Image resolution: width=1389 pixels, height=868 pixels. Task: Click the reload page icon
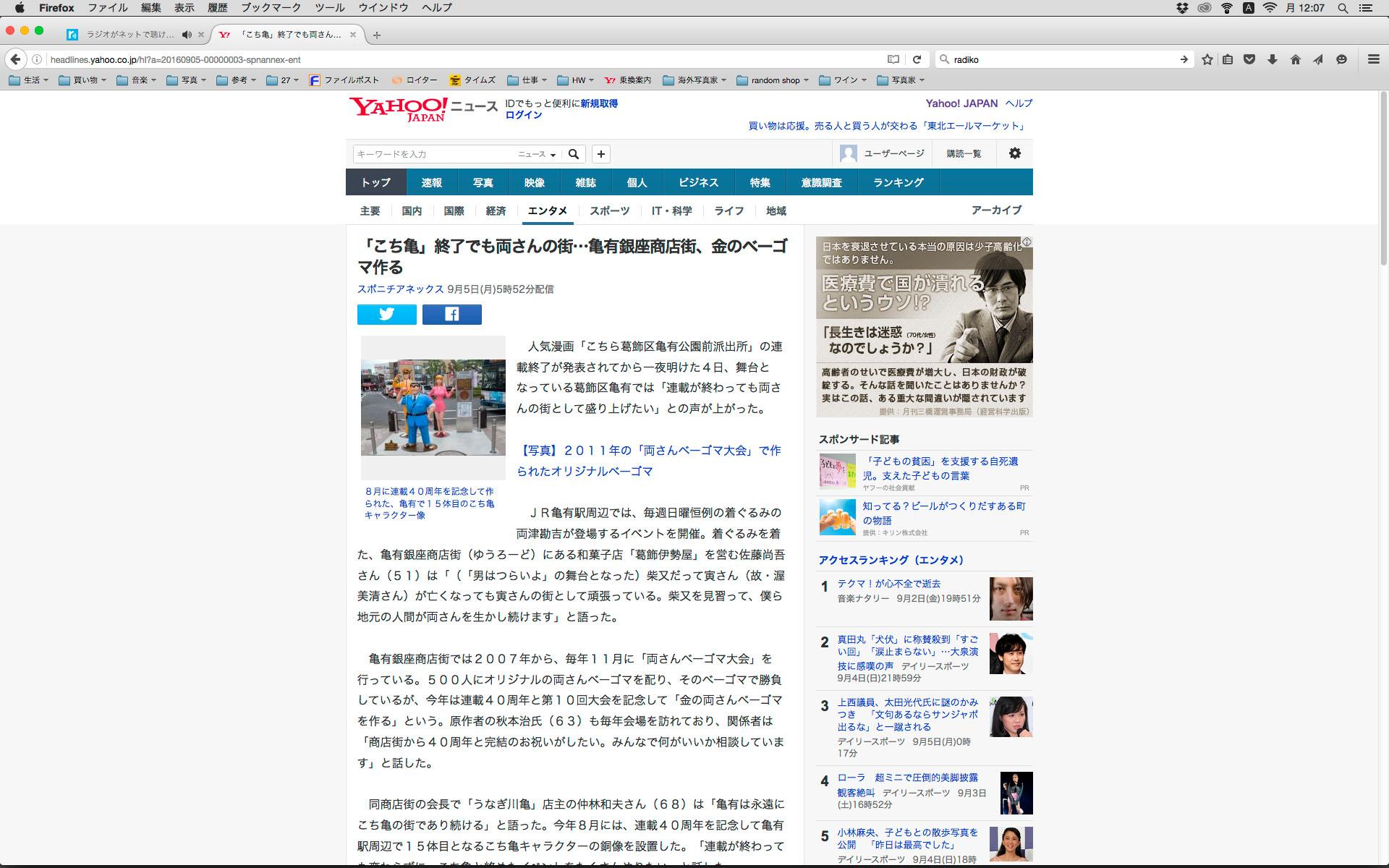(917, 59)
